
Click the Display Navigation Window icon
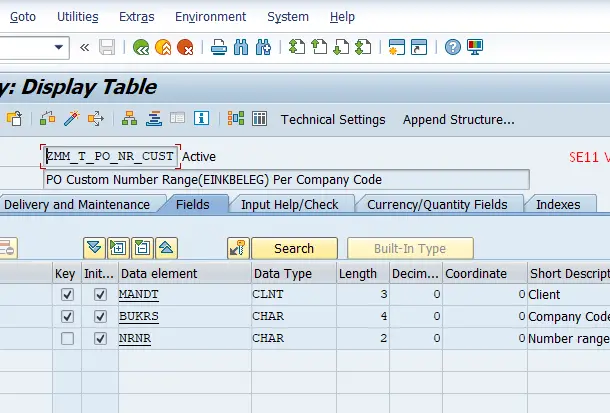click(154, 119)
